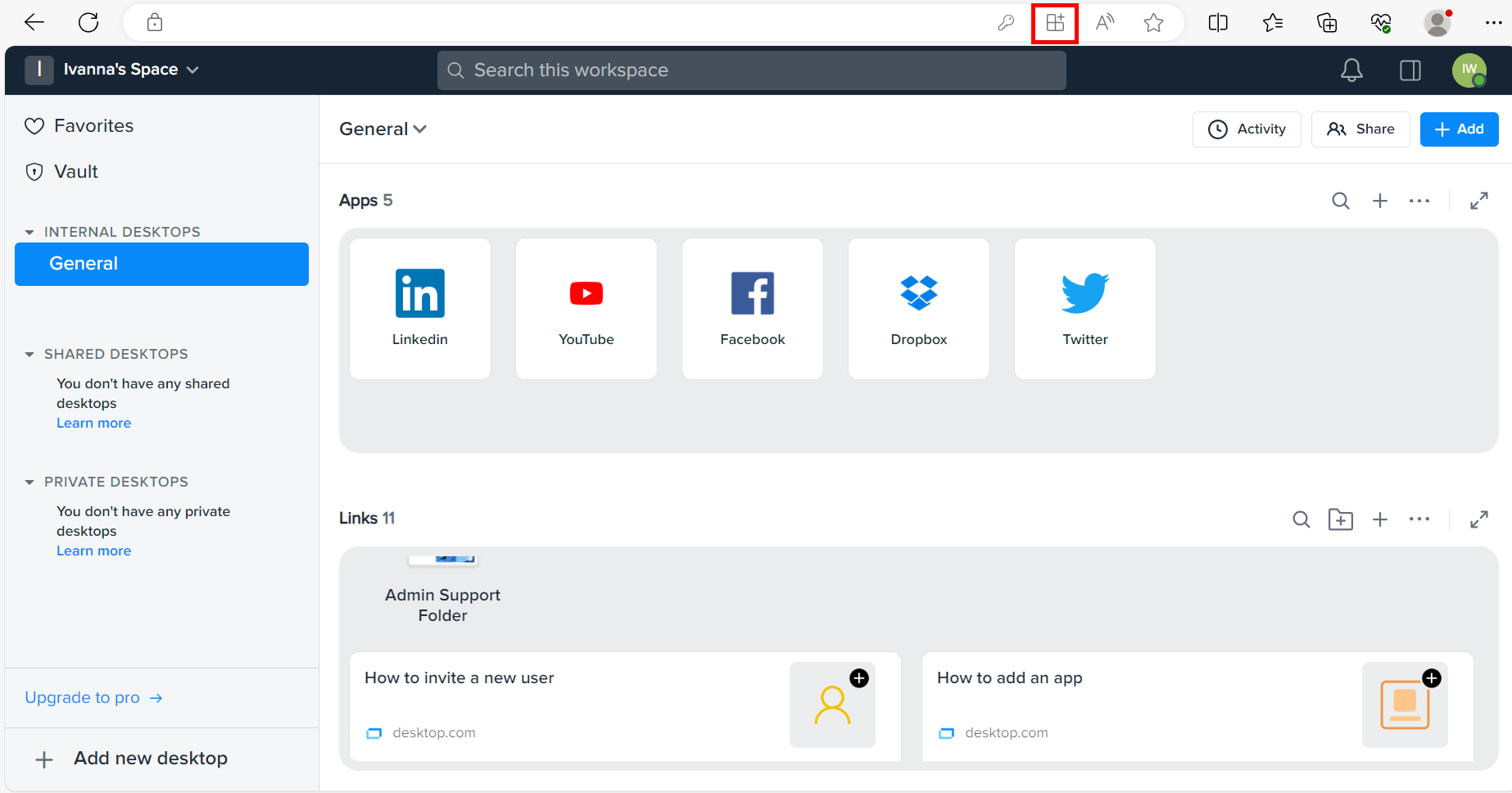This screenshot has width=1512, height=793.
Task: Expand the Apps section to fullscreen
Action: pyautogui.click(x=1479, y=200)
